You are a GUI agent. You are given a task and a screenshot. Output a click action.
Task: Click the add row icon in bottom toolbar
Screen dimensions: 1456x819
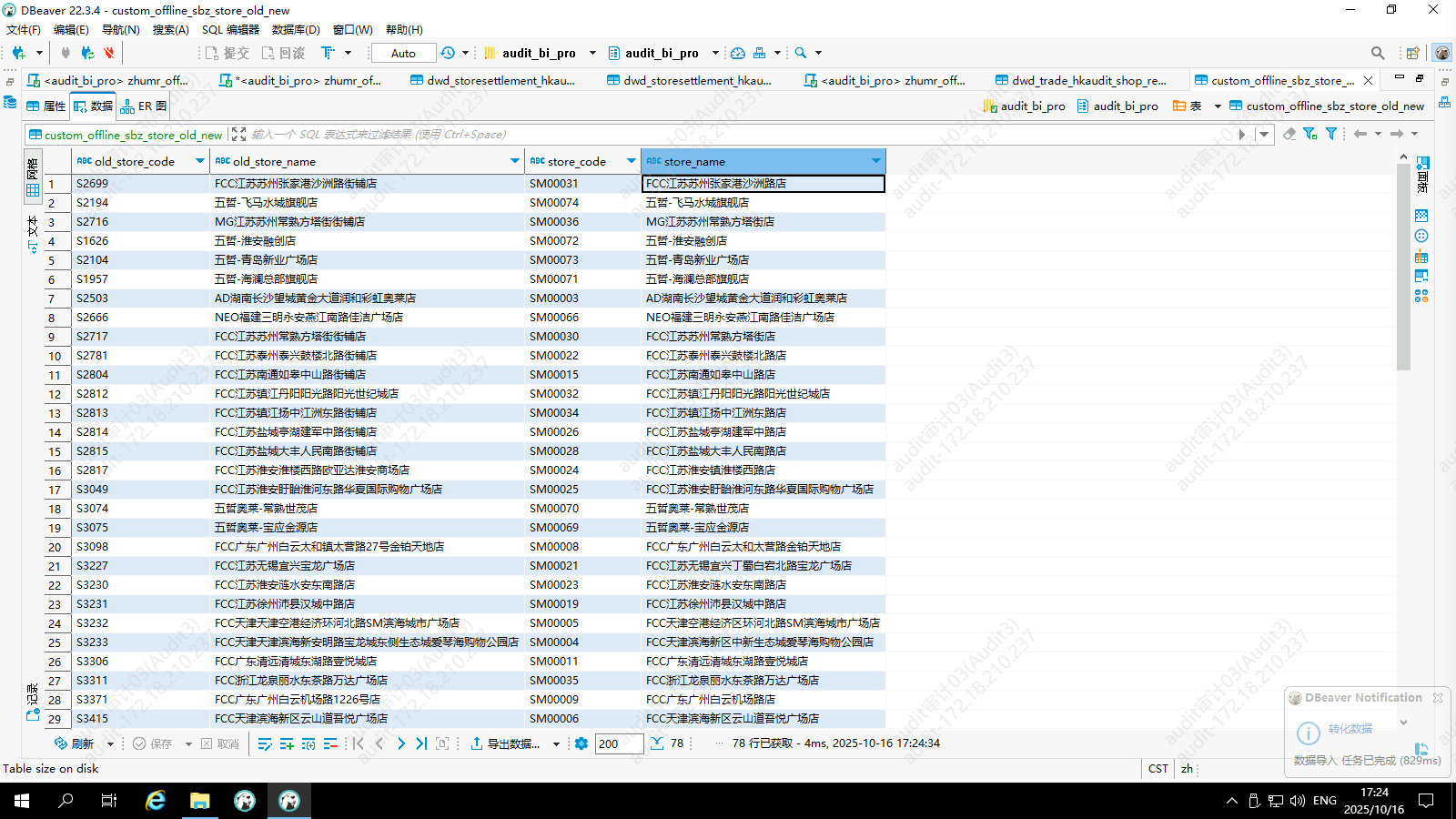(287, 743)
